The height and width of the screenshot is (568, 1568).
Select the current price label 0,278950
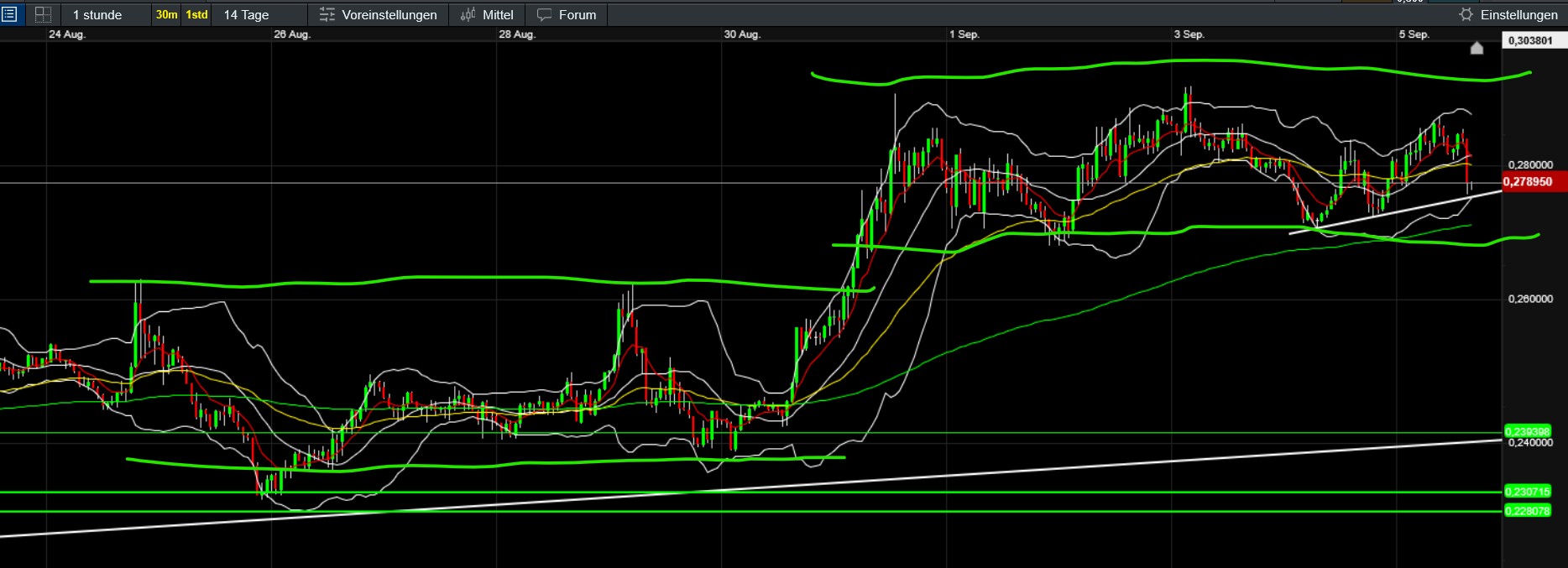1534,182
